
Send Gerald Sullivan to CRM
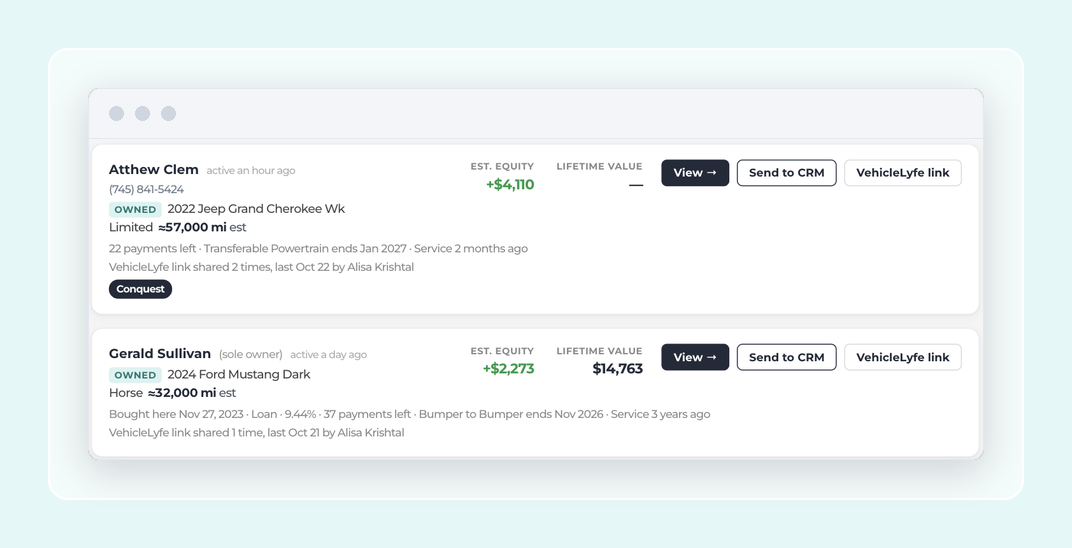pyautogui.click(x=786, y=357)
